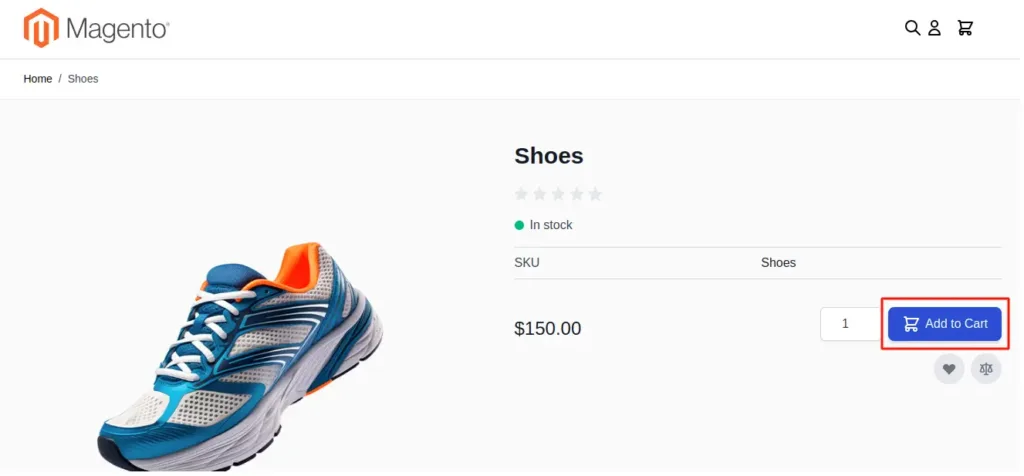Screen dimensions: 1024x476
Task: Click the green In stock indicator dot
Action: (x=519, y=225)
